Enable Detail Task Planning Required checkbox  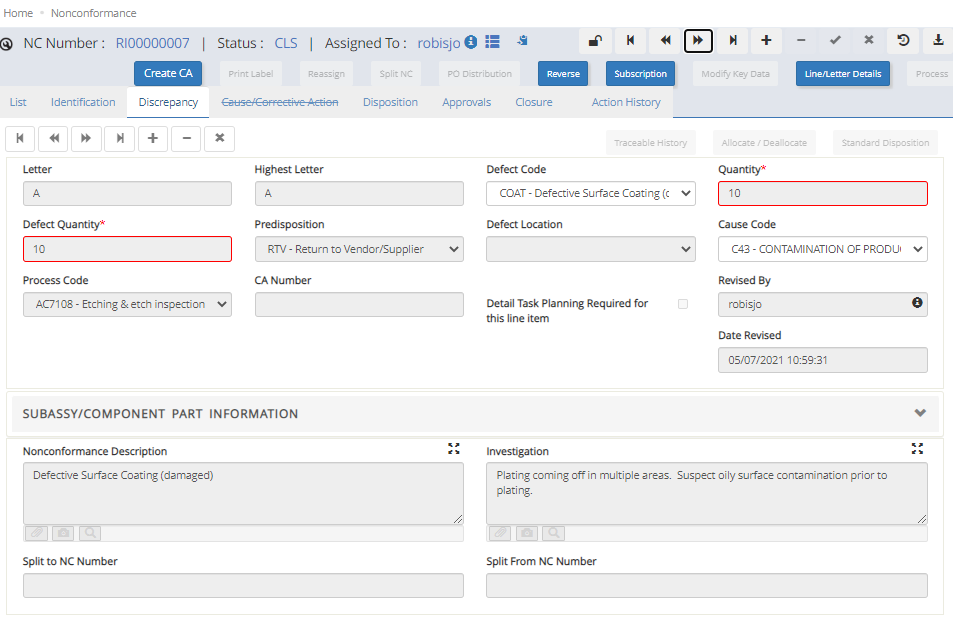(x=684, y=304)
